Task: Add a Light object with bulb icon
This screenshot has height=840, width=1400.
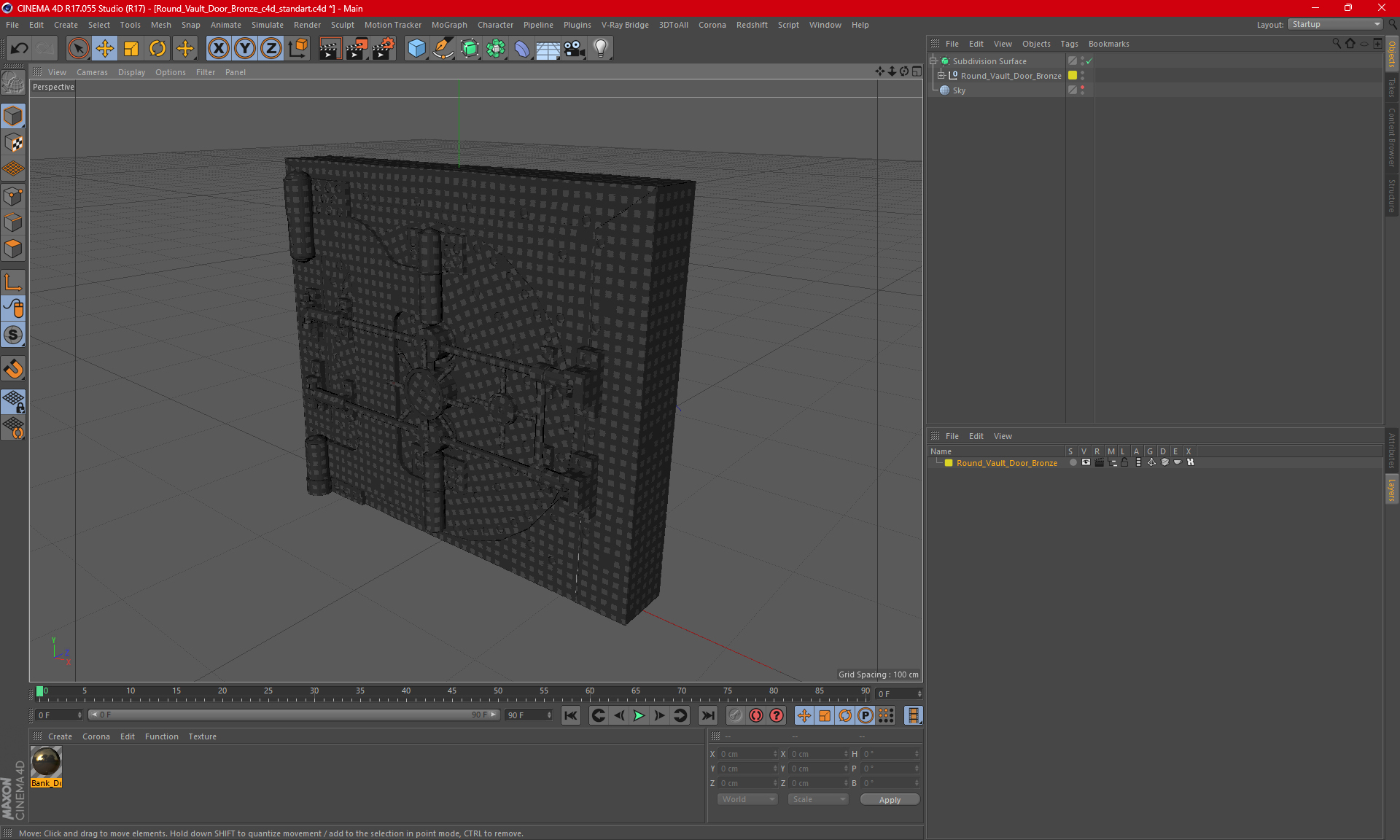Action: (600, 49)
